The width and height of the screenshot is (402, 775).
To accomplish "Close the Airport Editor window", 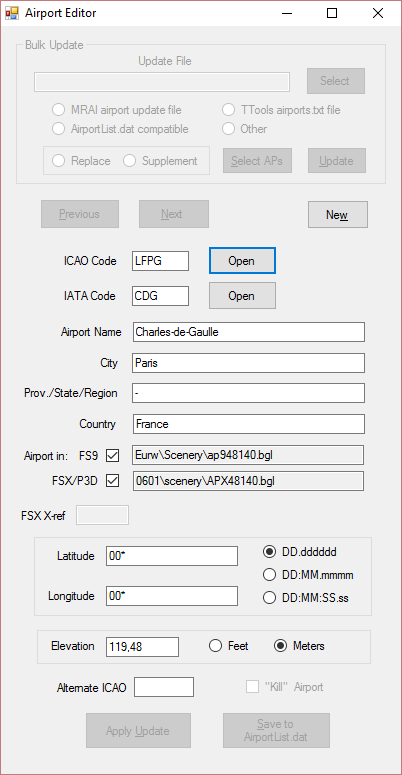I will [377, 13].
